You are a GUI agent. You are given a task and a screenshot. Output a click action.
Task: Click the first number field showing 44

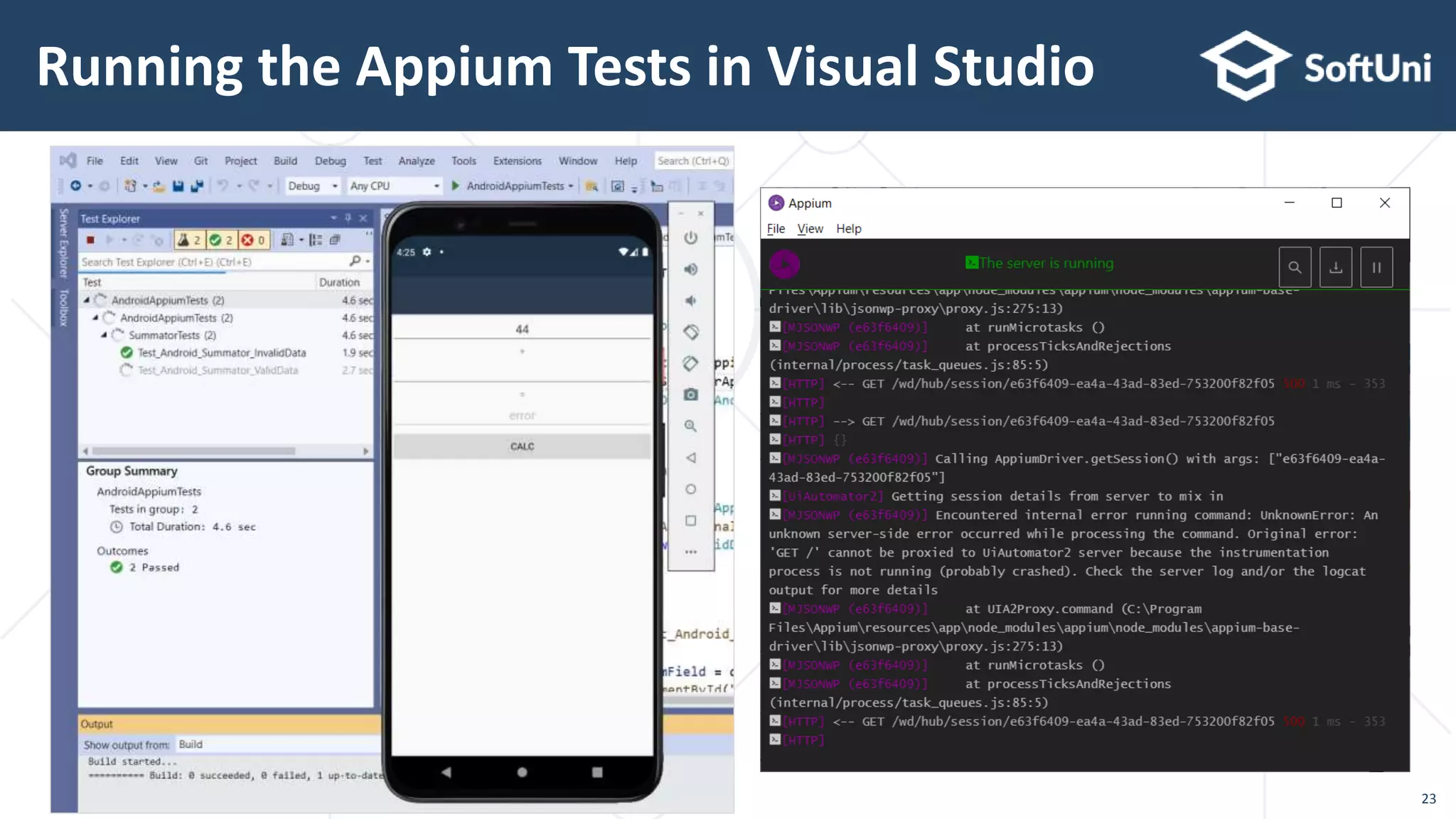click(522, 329)
